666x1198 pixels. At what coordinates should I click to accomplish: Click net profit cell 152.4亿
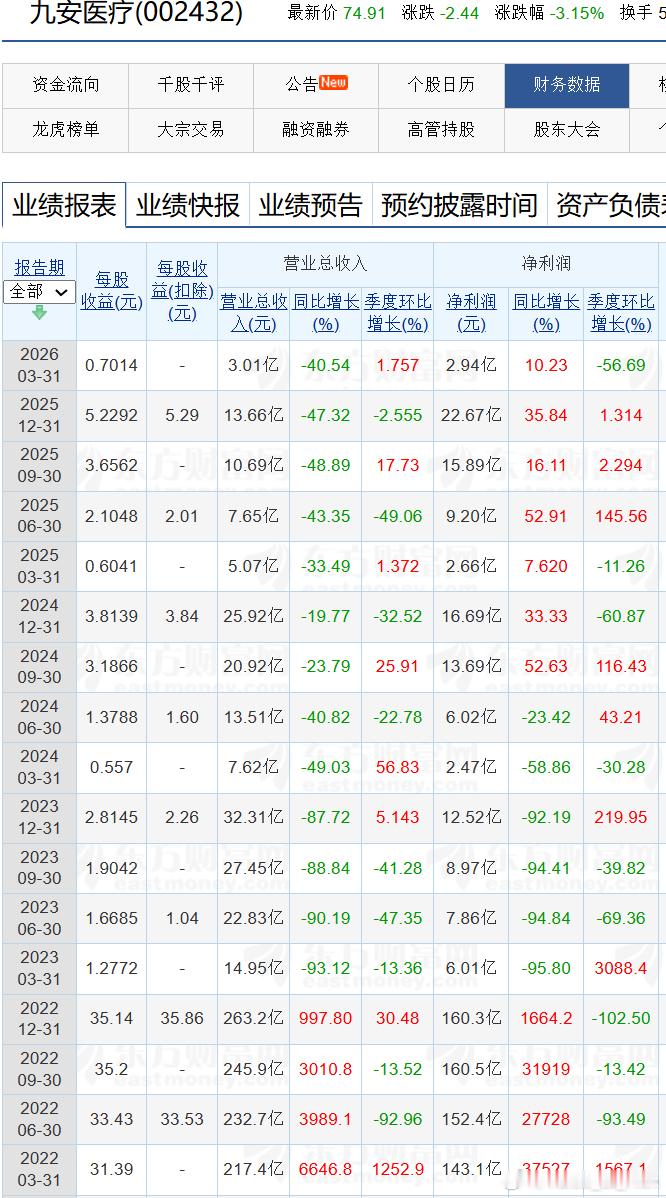[471, 1119]
